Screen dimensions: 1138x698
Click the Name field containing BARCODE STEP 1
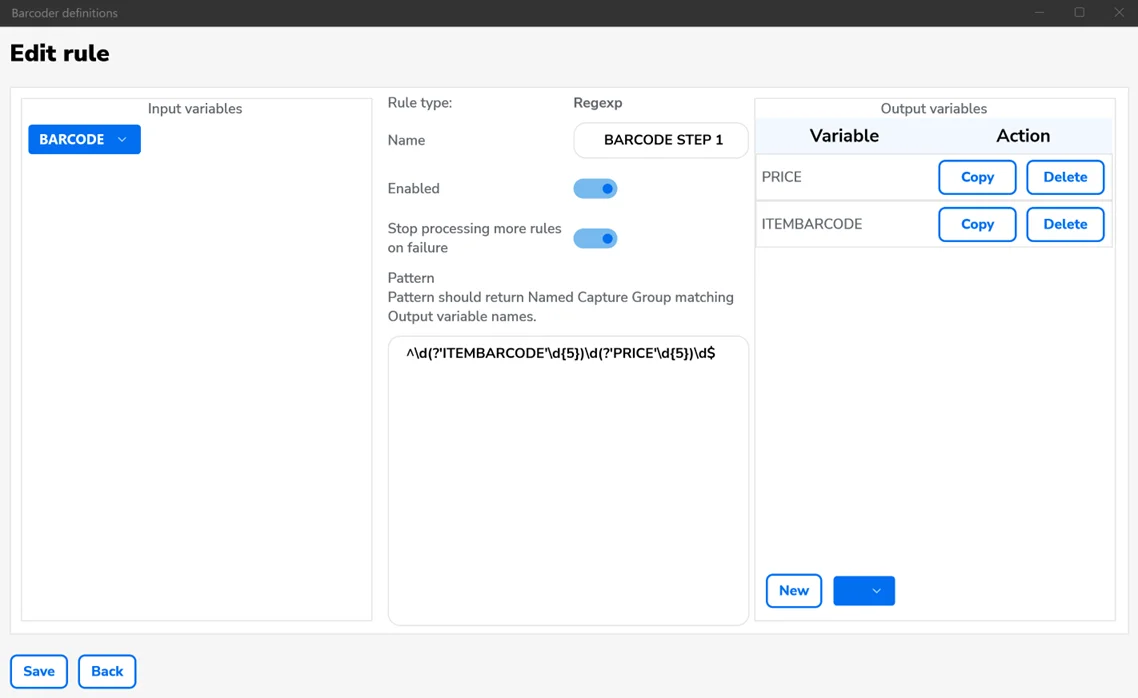pos(661,140)
